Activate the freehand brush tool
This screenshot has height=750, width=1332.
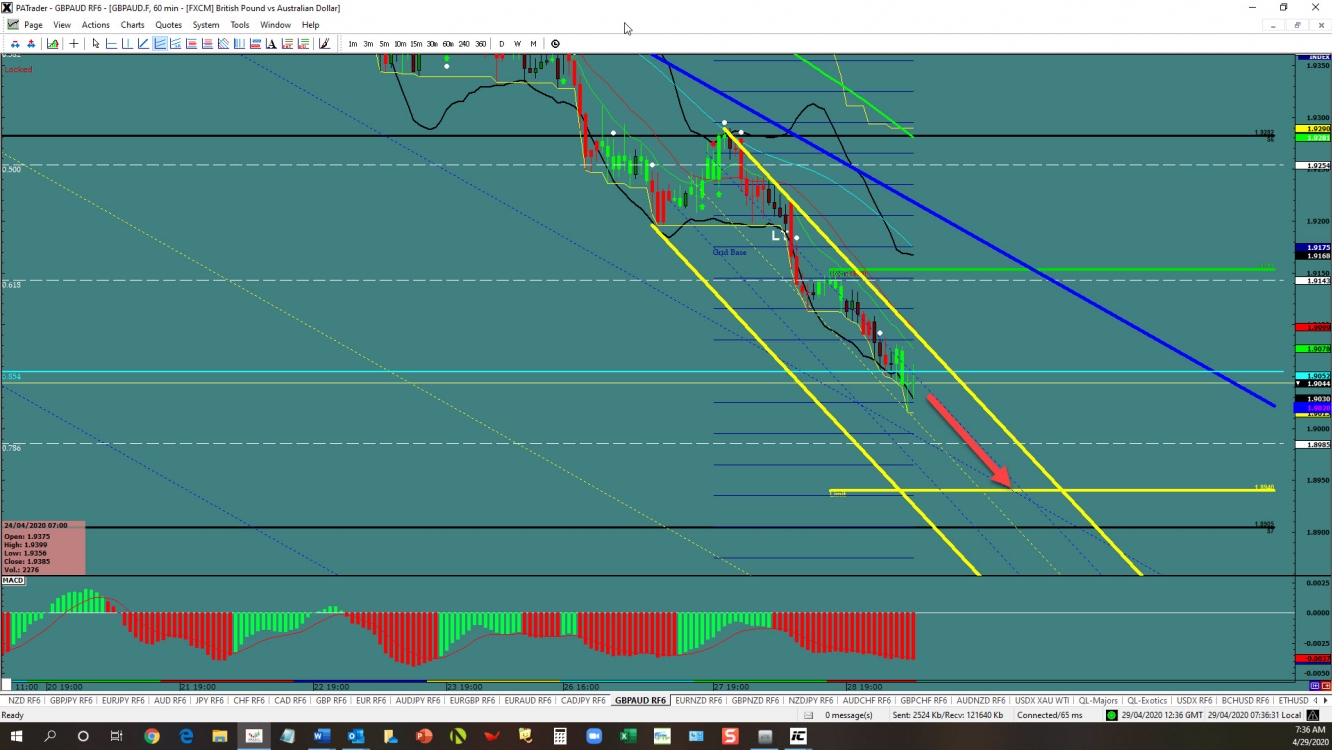(x=324, y=43)
